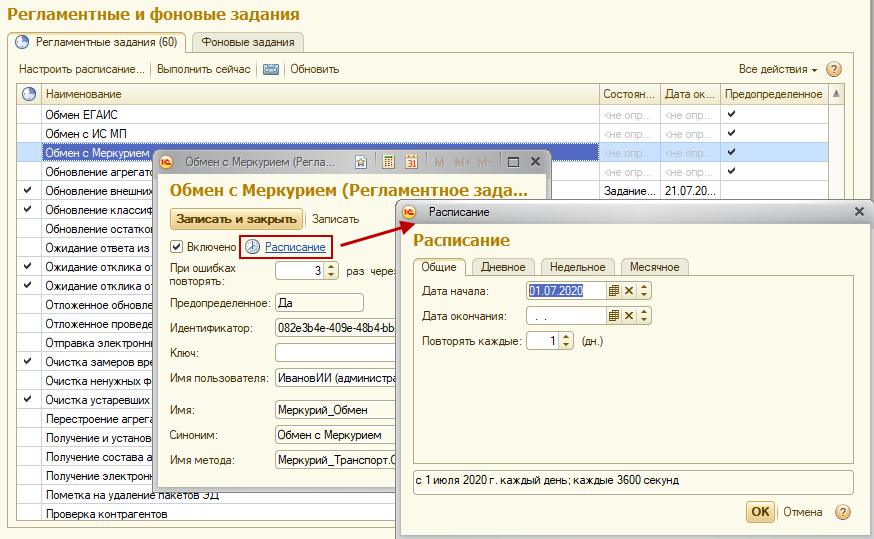This screenshot has width=874, height=539.
Task: Open the Регламентные задания (60) tab
Action: [97, 42]
